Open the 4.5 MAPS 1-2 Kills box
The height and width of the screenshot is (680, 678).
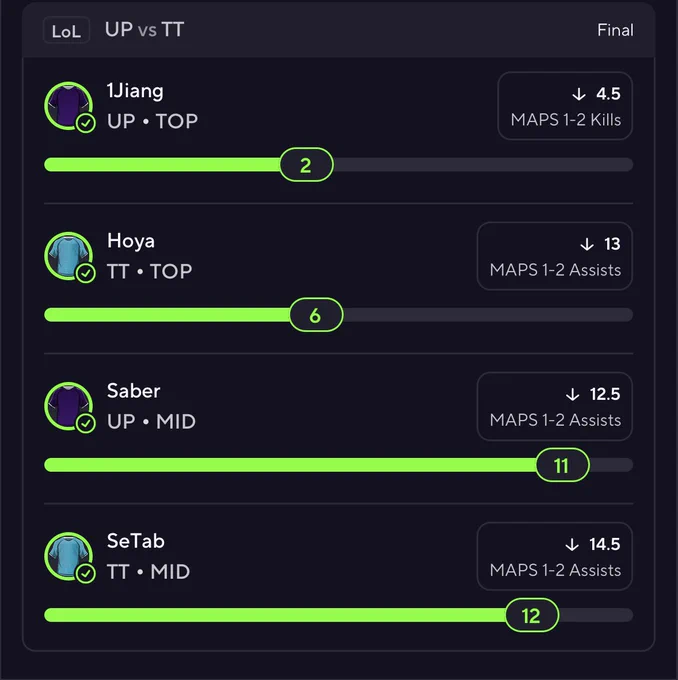point(565,106)
